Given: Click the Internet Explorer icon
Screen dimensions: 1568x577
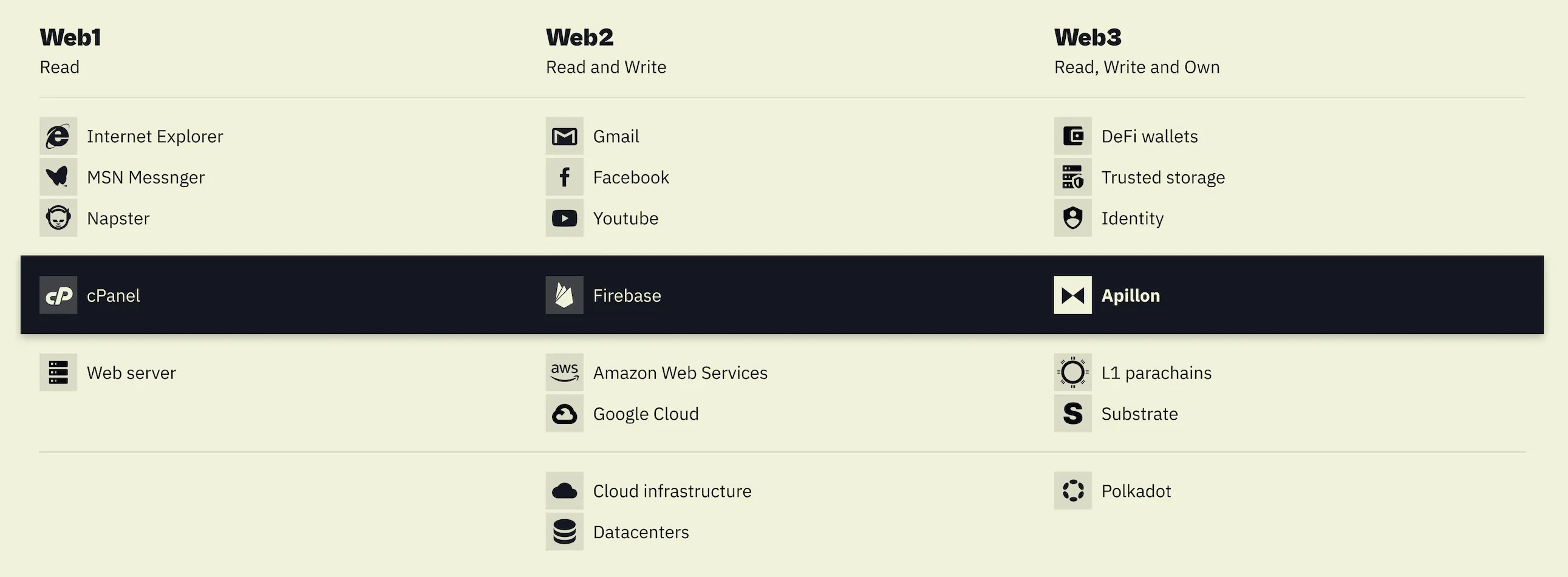Looking at the screenshot, I should click(58, 135).
